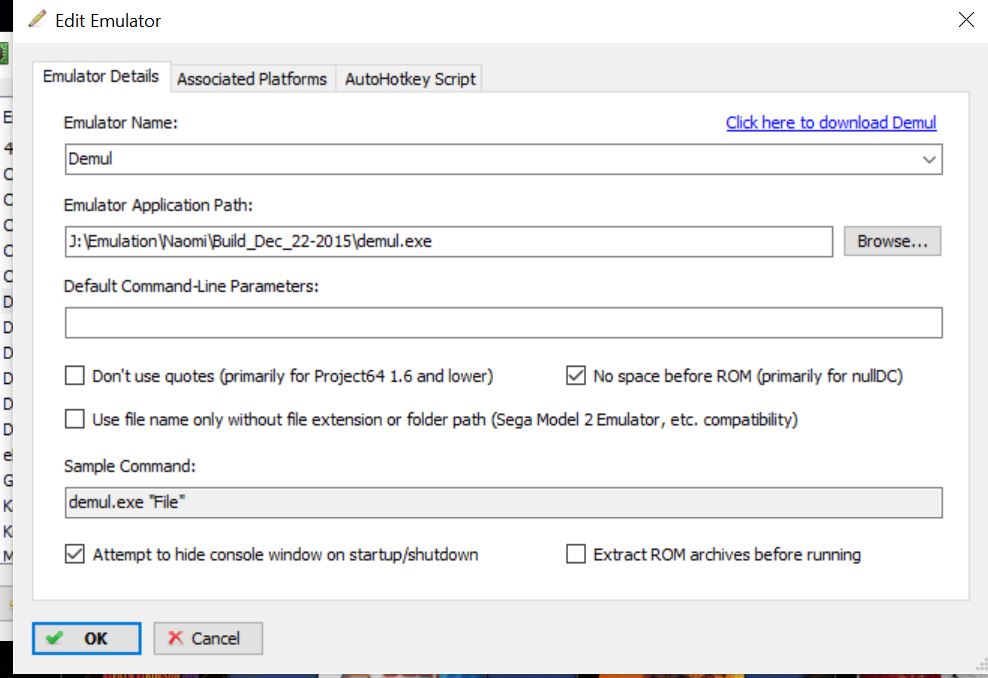Enable the 'Don't use quotes' checkbox
The image size is (988, 678).
coord(75,376)
